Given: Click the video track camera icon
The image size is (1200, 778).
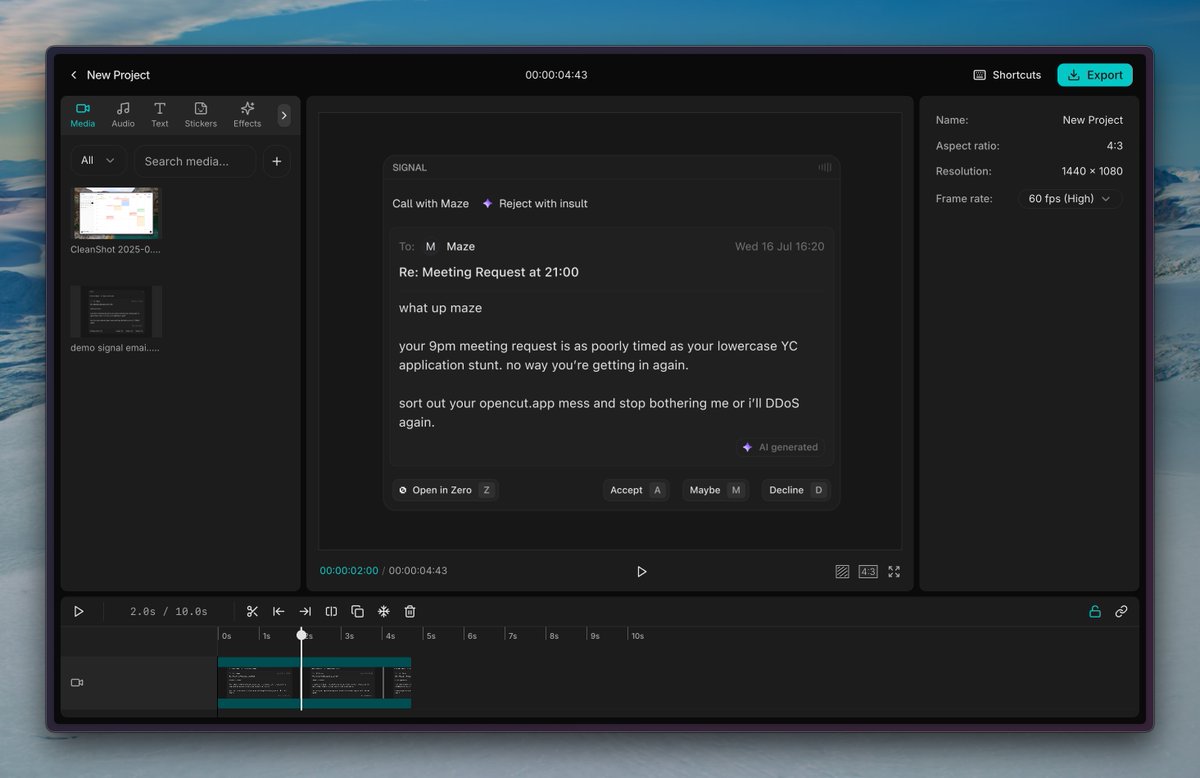Looking at the screenshot, I should (77, 683).
